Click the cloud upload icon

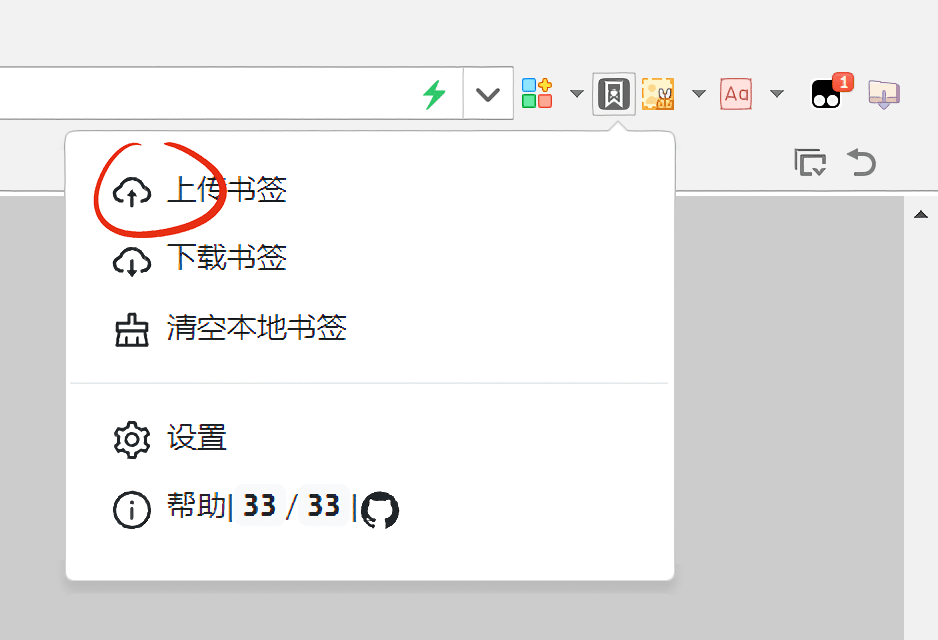[x=132, y=192]
